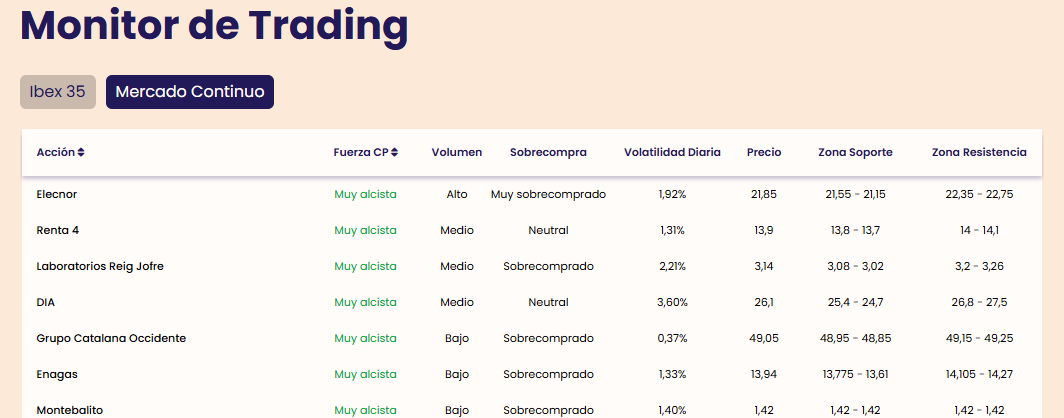Click the Zona Soporte column header
The width and height of the screenshot is (1064, 418).
[x=856, y=153]
